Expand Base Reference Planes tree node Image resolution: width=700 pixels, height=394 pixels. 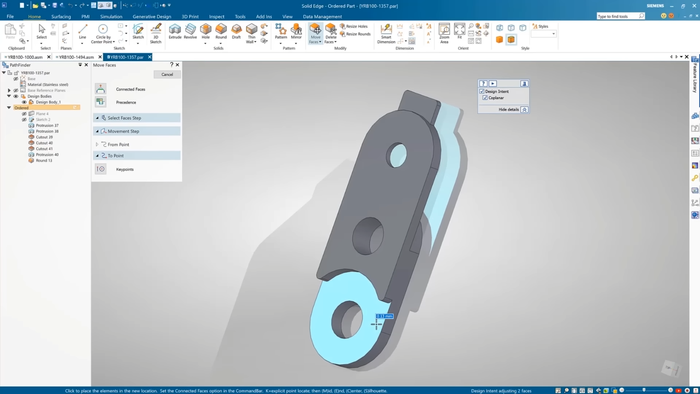click(x=9, y=90)
